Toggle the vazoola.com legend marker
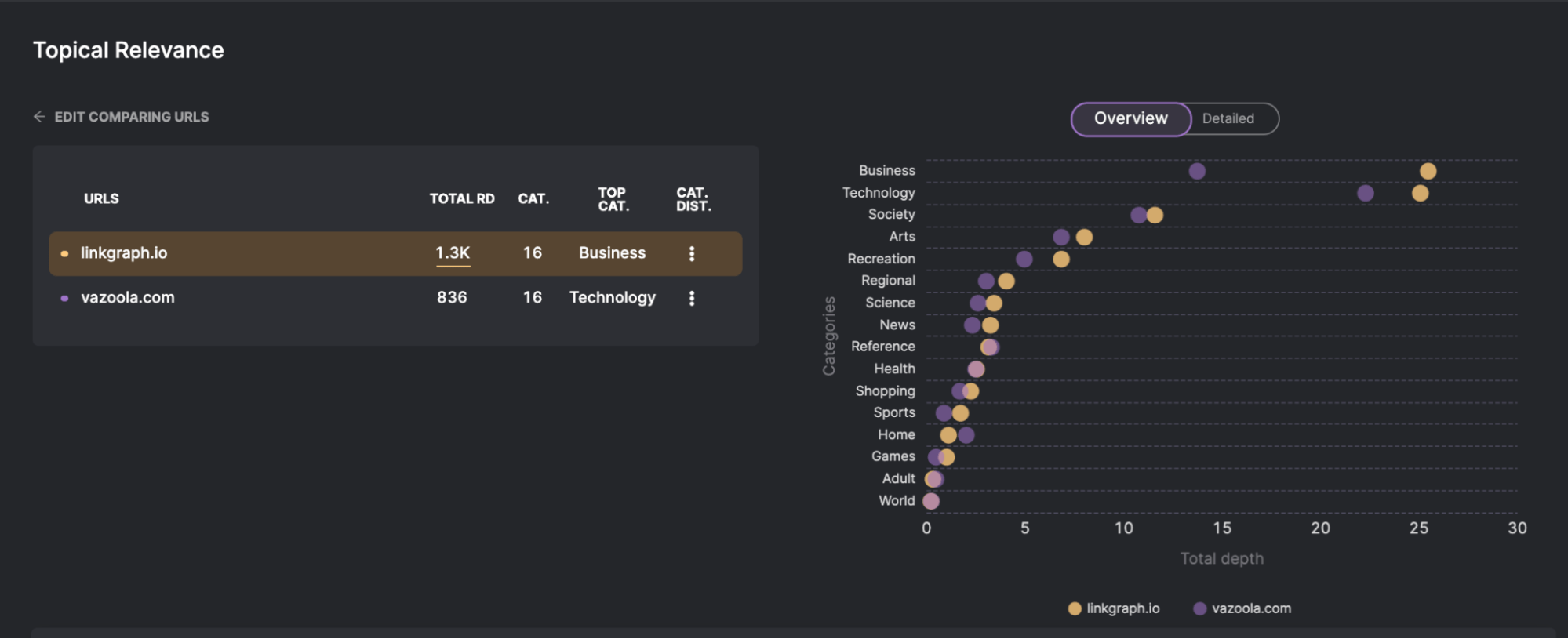The width and height of the screenshot is (1568, 639). point(1199,608)
